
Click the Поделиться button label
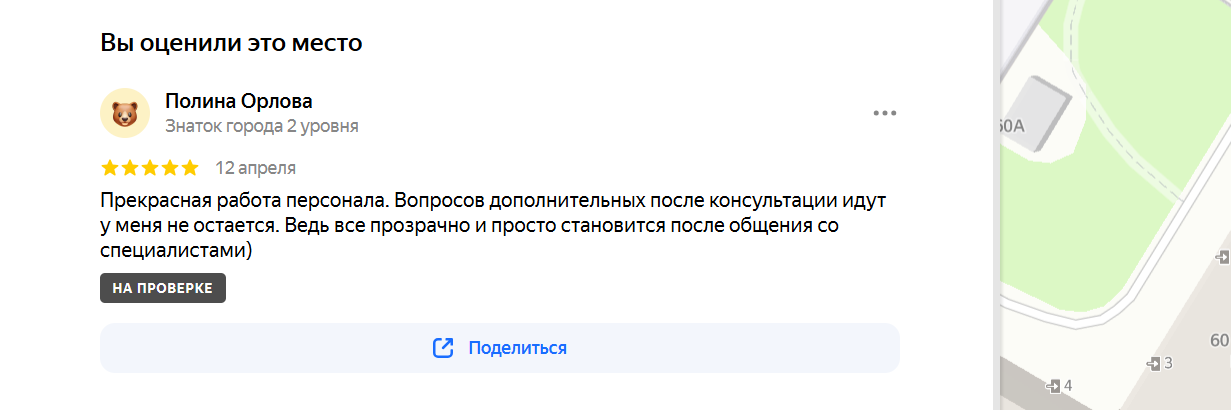pos(518,348)
